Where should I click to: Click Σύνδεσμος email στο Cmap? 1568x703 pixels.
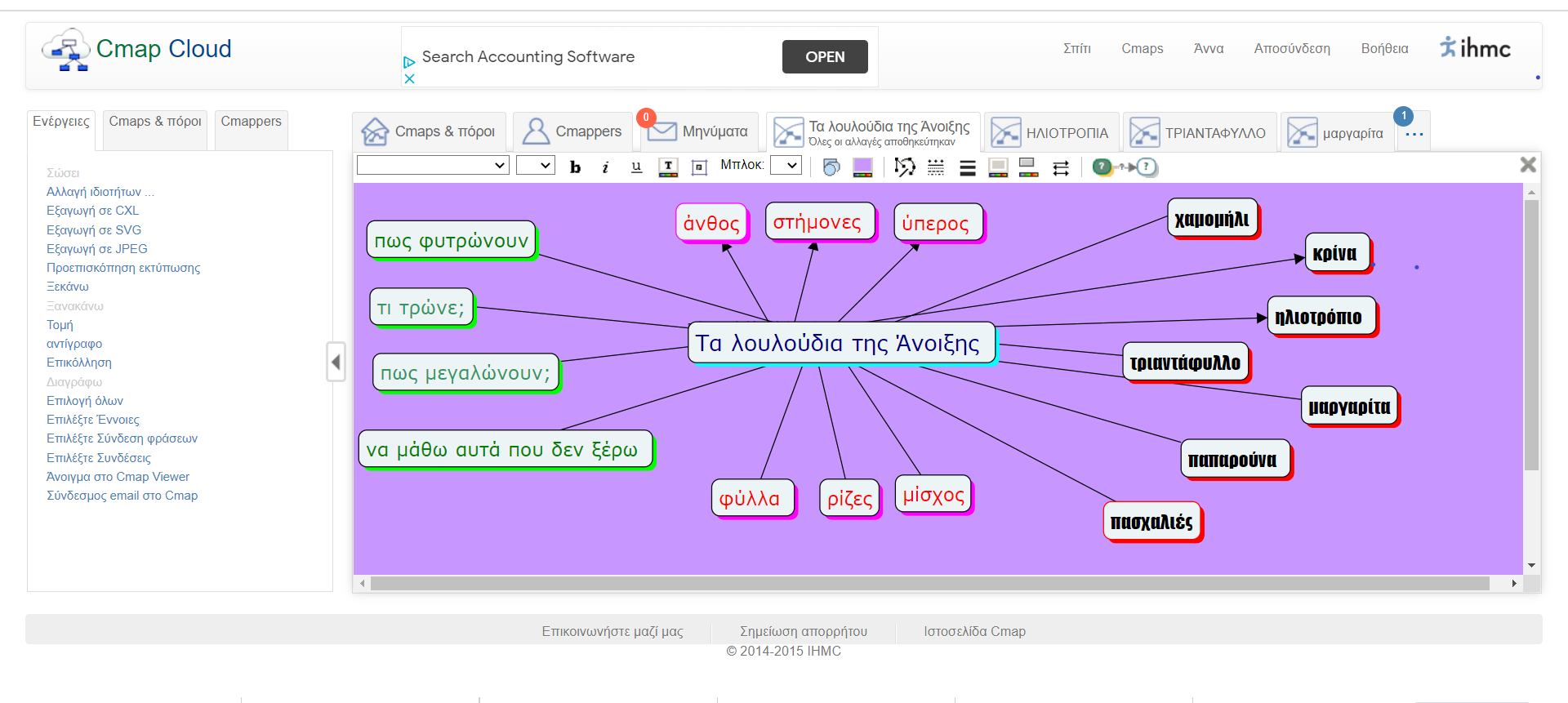click(122, 496)
